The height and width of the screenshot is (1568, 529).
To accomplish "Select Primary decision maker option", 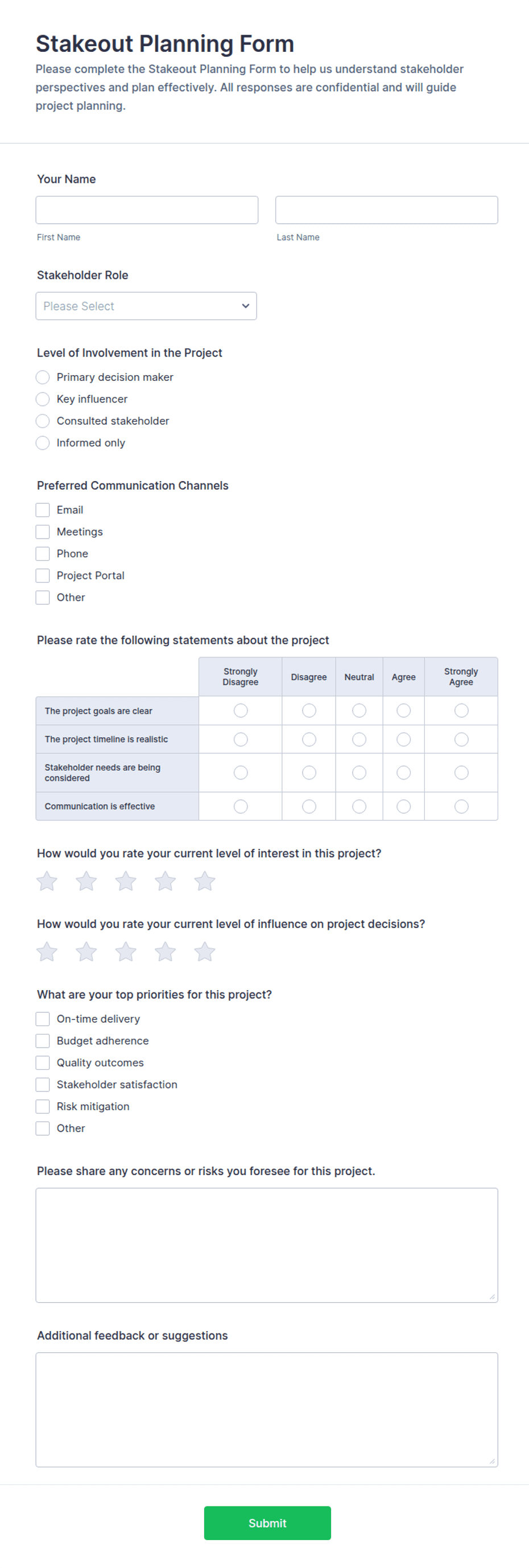I will pyautogui.click(x=43, y=377).
